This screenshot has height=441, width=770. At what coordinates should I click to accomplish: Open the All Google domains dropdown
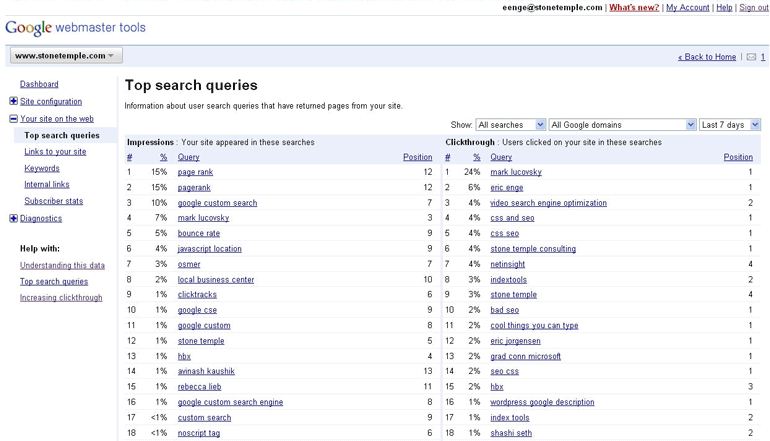[x=622, y=125]
